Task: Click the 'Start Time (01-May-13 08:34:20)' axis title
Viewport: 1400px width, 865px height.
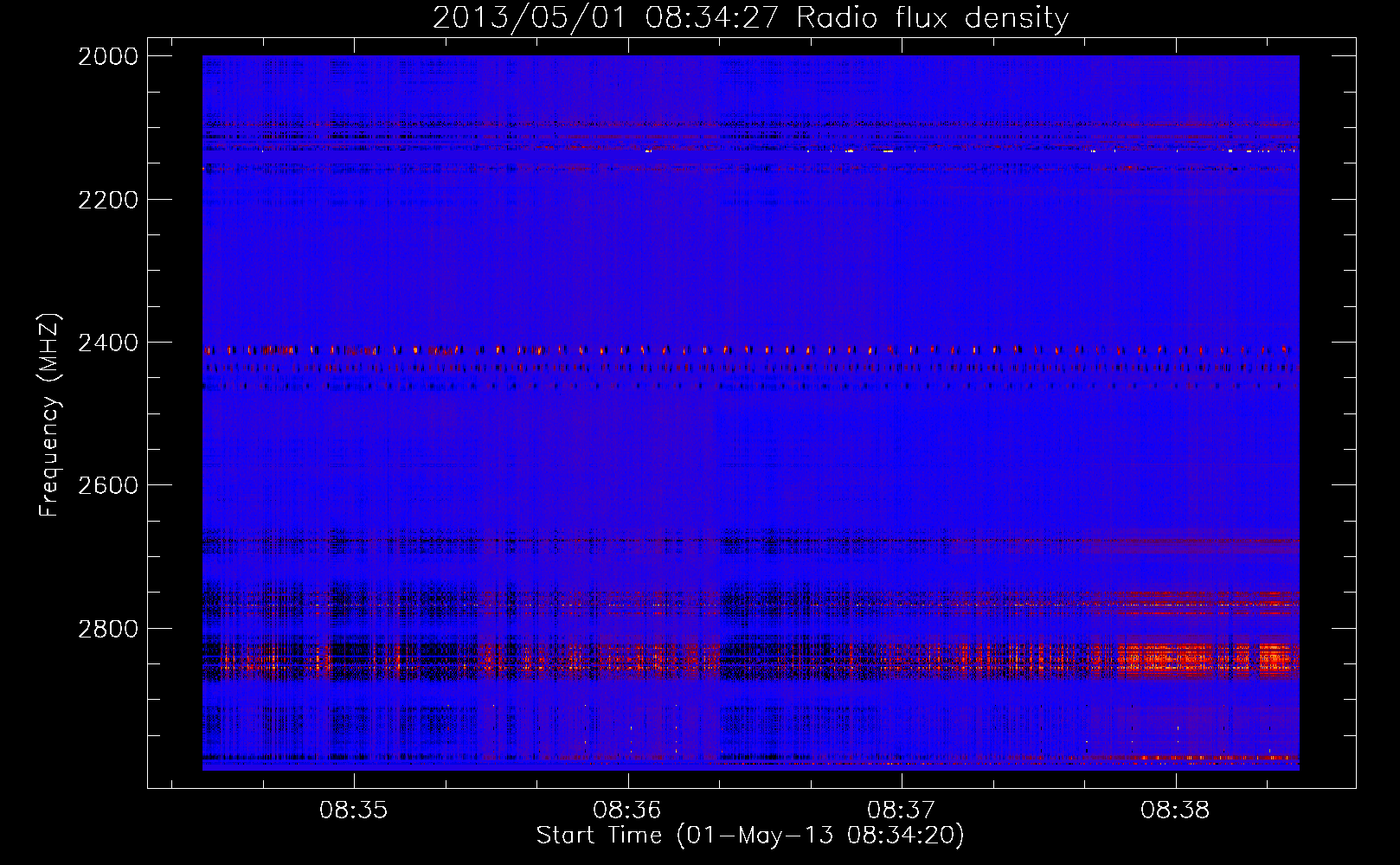Action: [750, 836]
